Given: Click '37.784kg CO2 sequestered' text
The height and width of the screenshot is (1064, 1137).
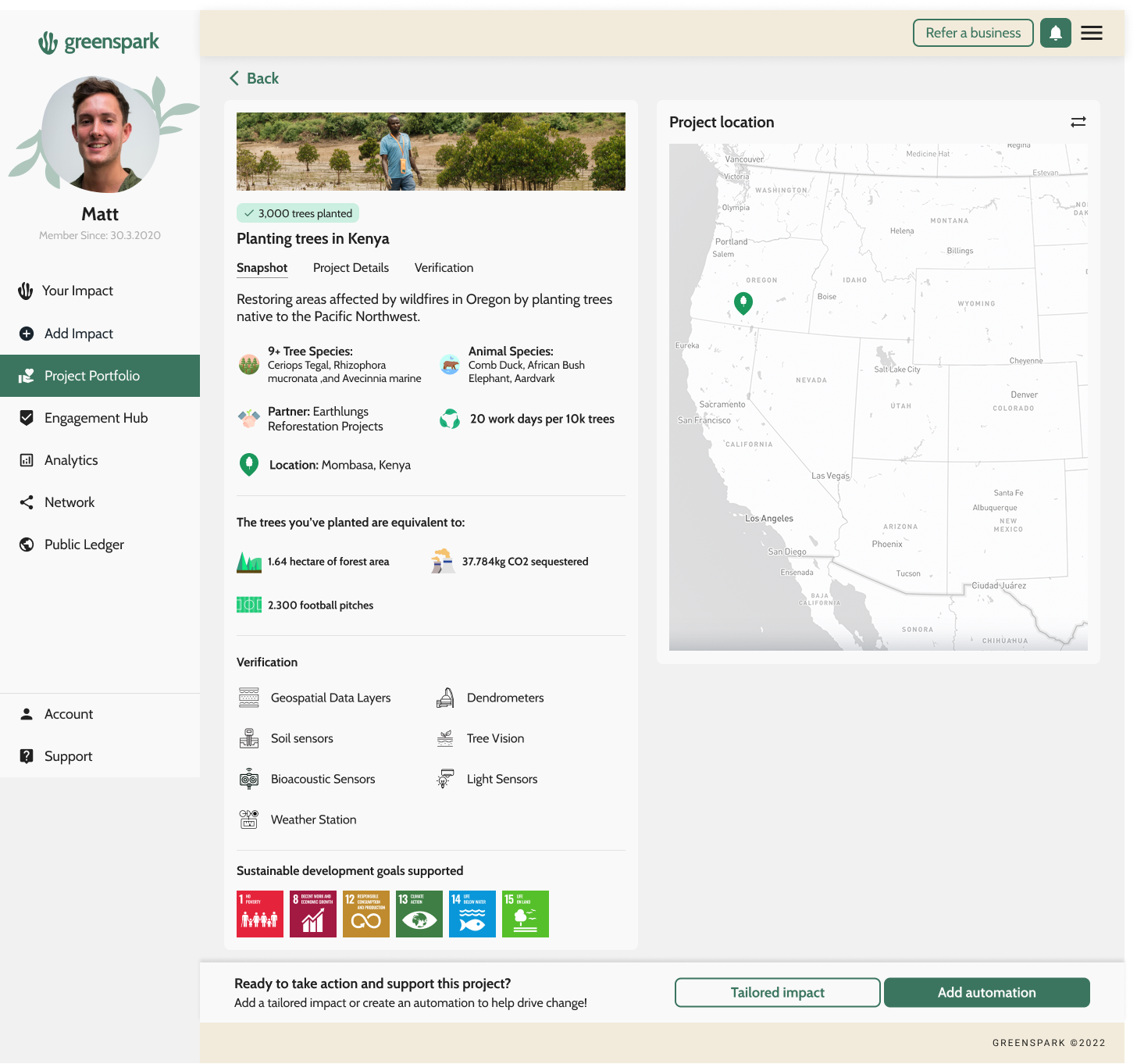Looking at the screenshot, I should coord(526,562).
